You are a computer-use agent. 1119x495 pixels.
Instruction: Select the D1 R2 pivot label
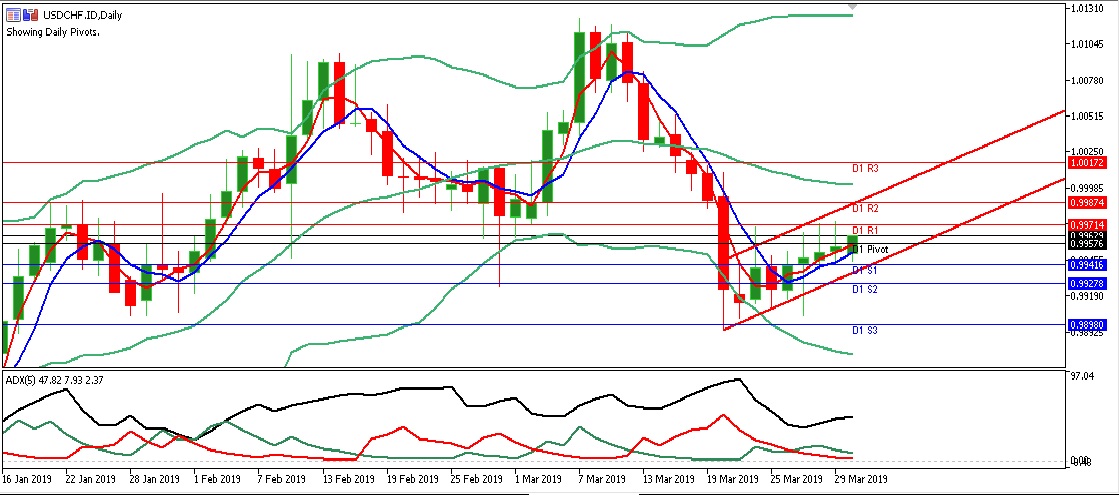(x=865, y=208)
